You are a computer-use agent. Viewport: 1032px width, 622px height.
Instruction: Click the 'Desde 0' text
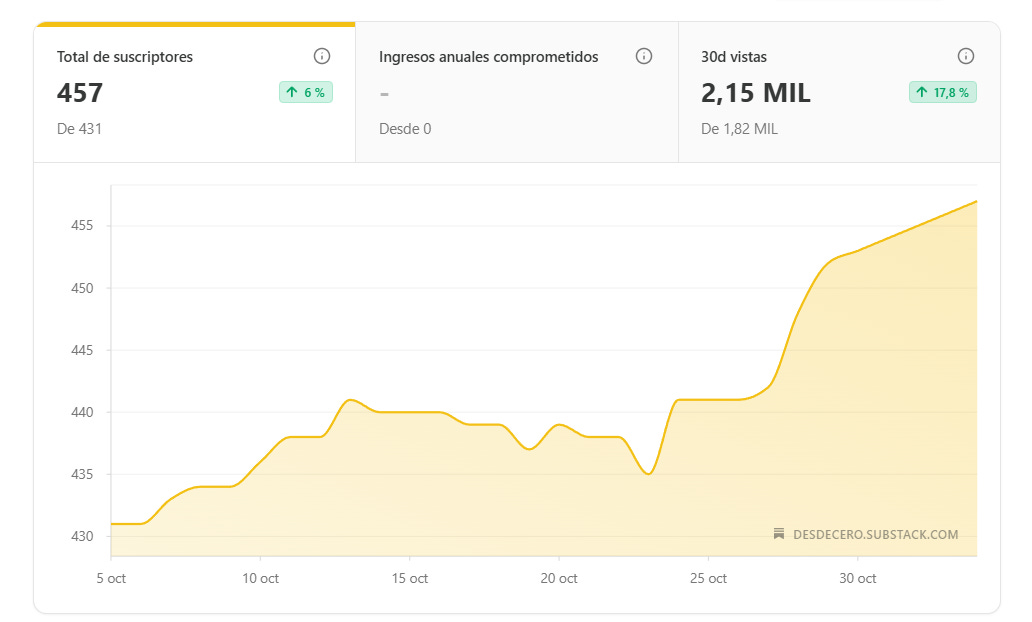click(405, 129)
